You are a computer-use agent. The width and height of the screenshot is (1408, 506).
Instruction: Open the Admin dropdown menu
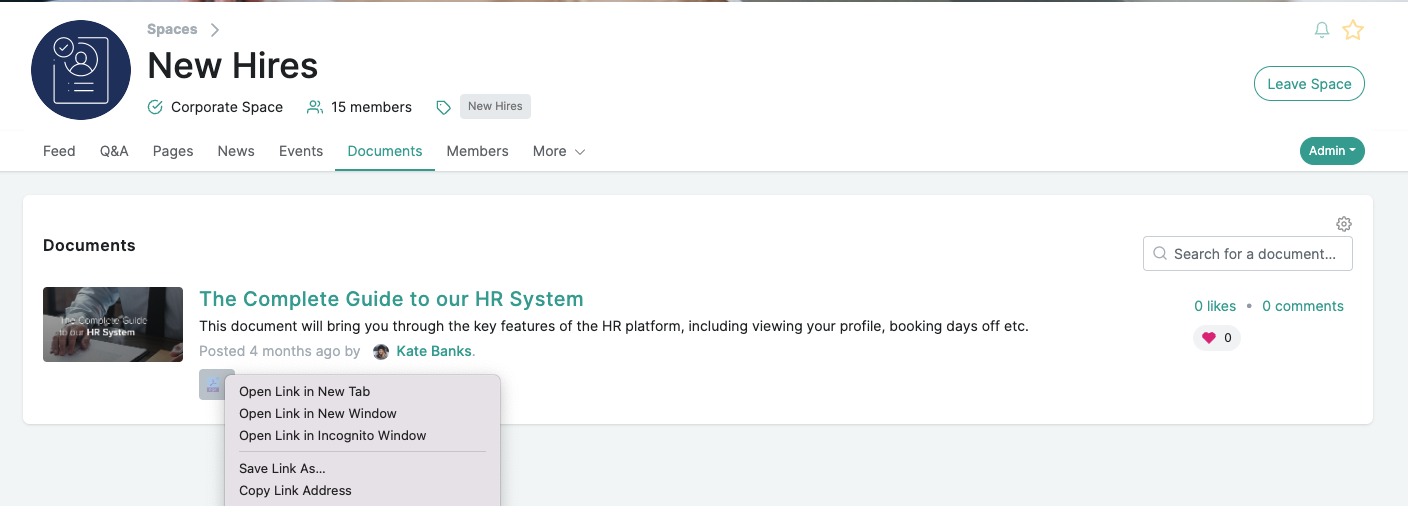pyautogui.click(x=1331, y=151)
